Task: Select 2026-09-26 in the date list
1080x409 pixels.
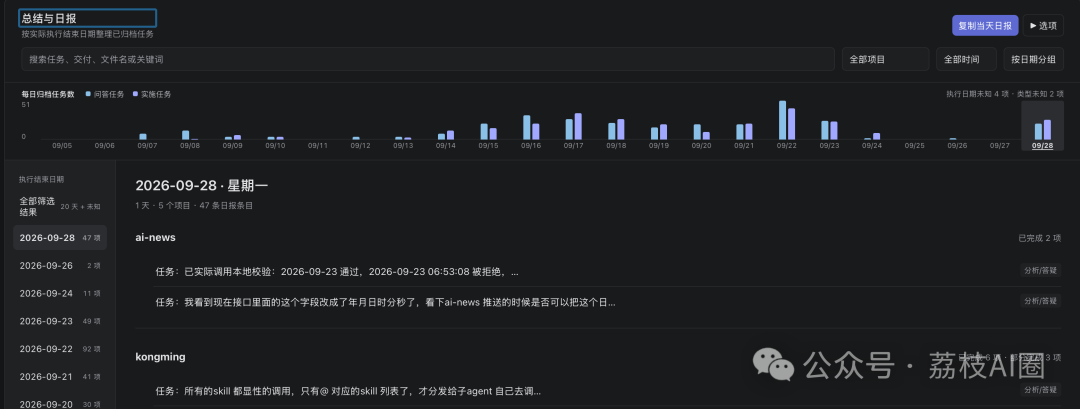Action: pos(60,266)
